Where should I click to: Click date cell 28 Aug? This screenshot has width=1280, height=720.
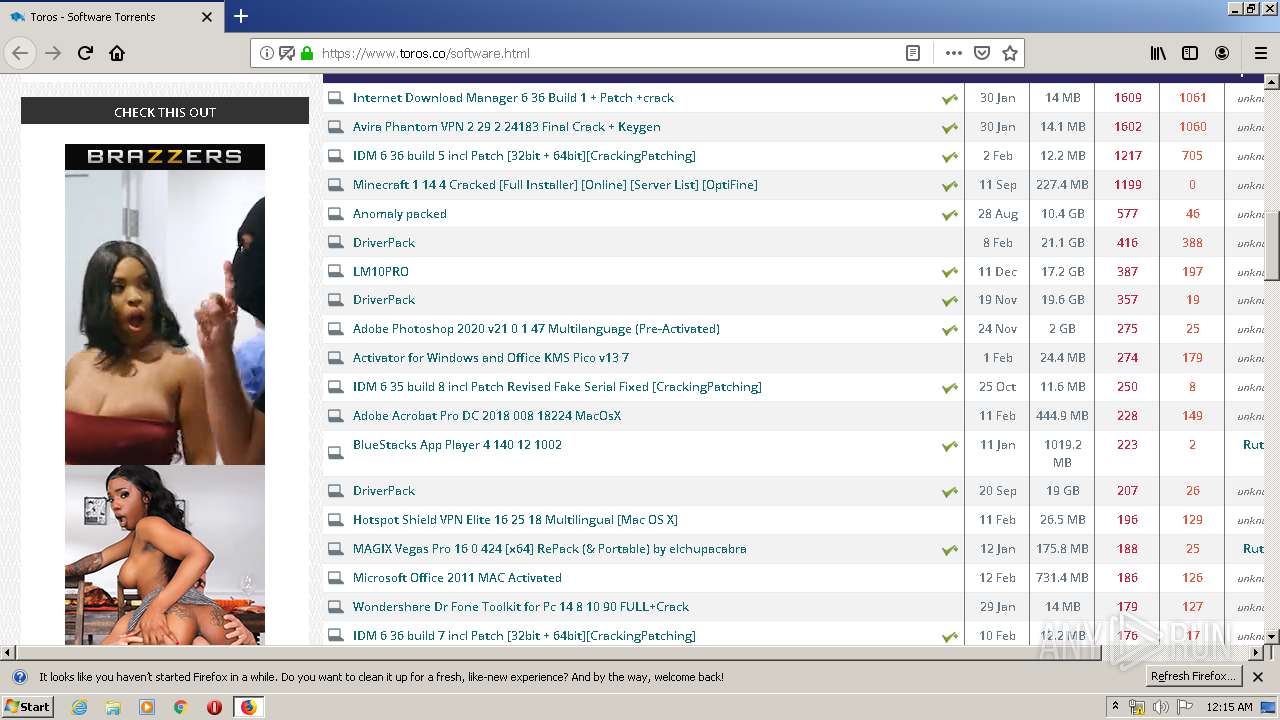pos(997,214)
